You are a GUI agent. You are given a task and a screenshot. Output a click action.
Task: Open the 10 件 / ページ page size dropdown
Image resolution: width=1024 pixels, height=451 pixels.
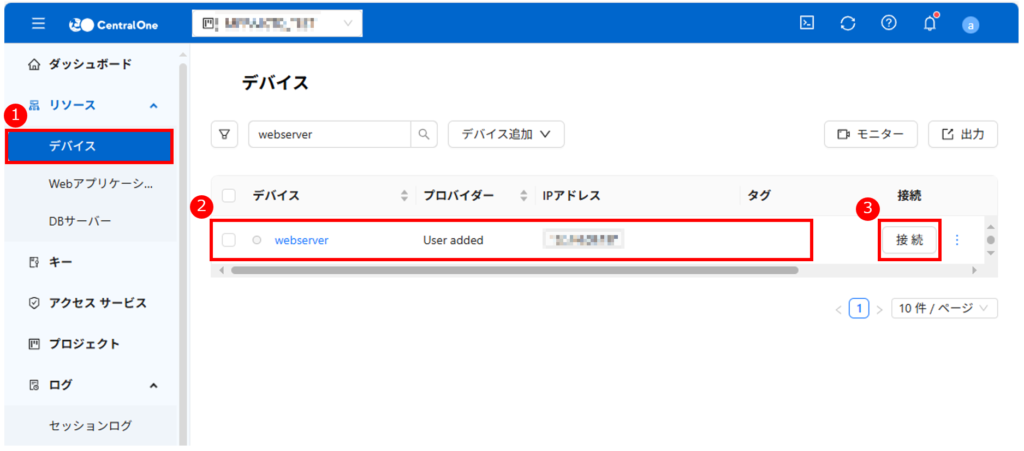click(x=944, y=308)
